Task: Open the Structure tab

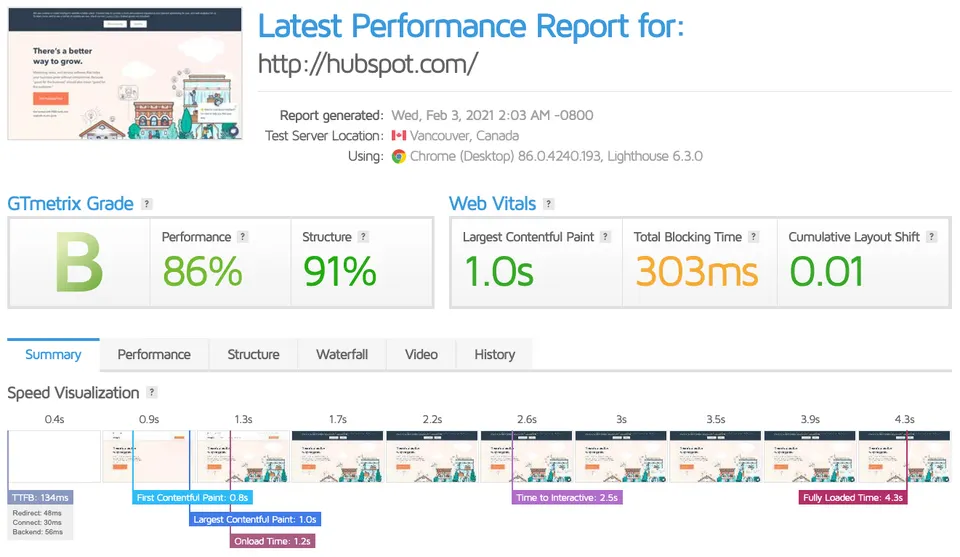Action: (x=253, y=354)
